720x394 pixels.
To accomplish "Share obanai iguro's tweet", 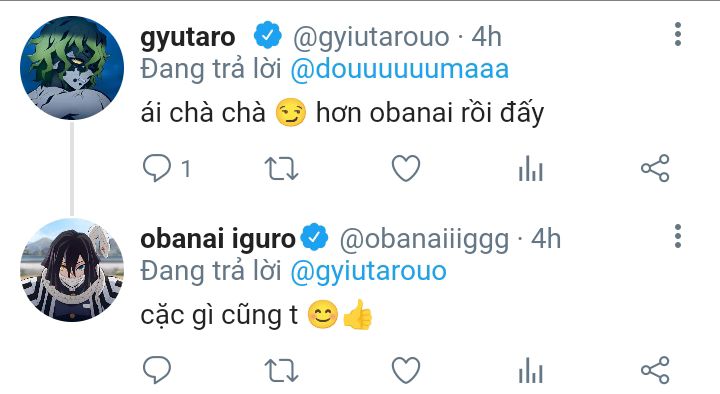I will 655,370.
